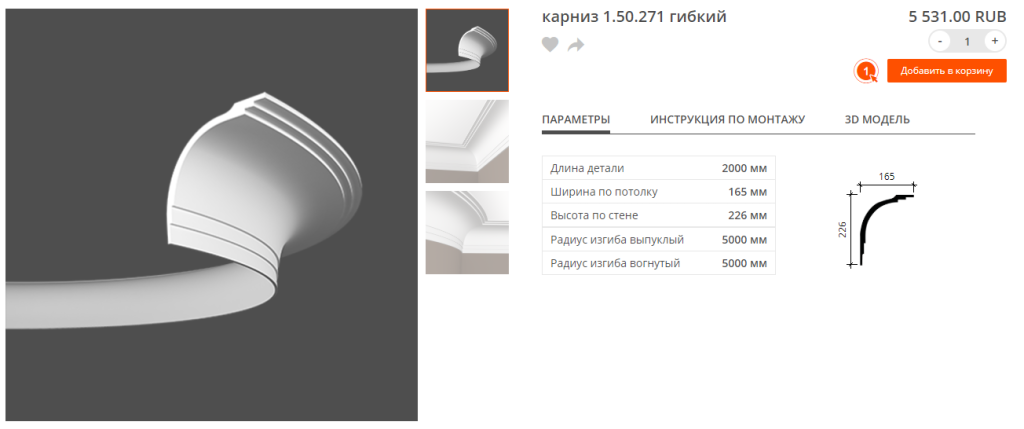Click the Радиус изгиба выпуклый row
1024x429 pixels.
[659, 240]
